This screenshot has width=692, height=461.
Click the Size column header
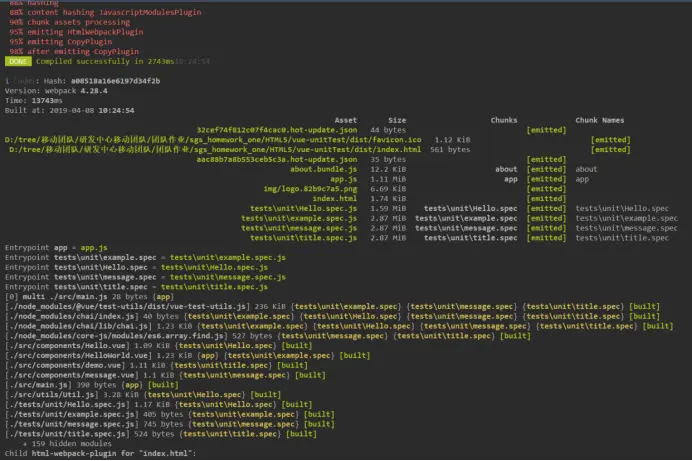point(397,120)
